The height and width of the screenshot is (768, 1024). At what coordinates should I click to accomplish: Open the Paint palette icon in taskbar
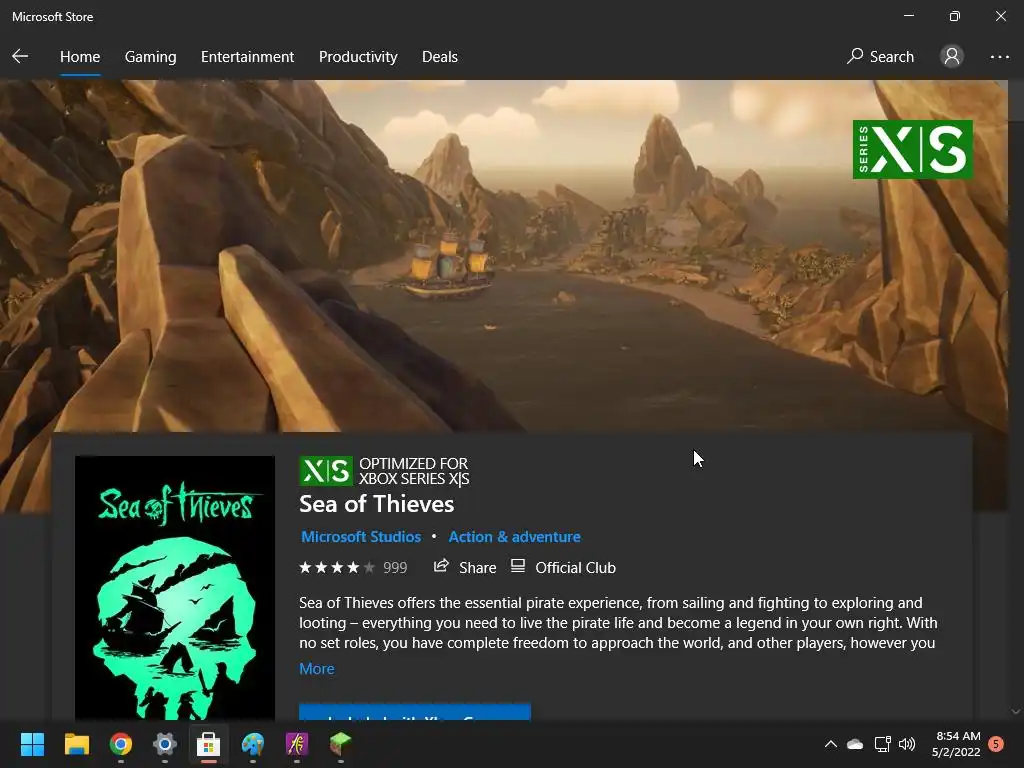coord(253,744)
